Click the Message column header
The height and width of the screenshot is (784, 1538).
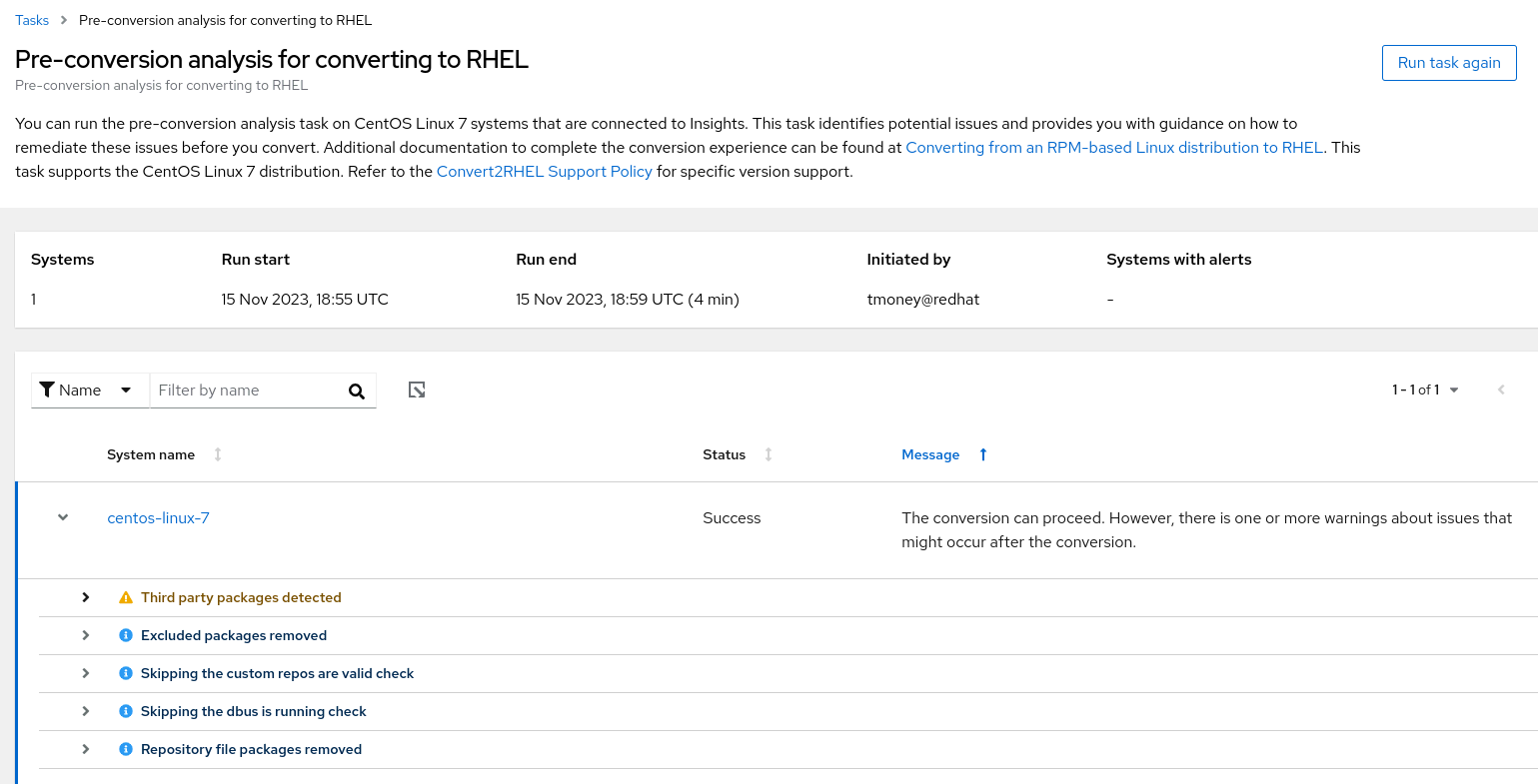[x=930, y=454]
